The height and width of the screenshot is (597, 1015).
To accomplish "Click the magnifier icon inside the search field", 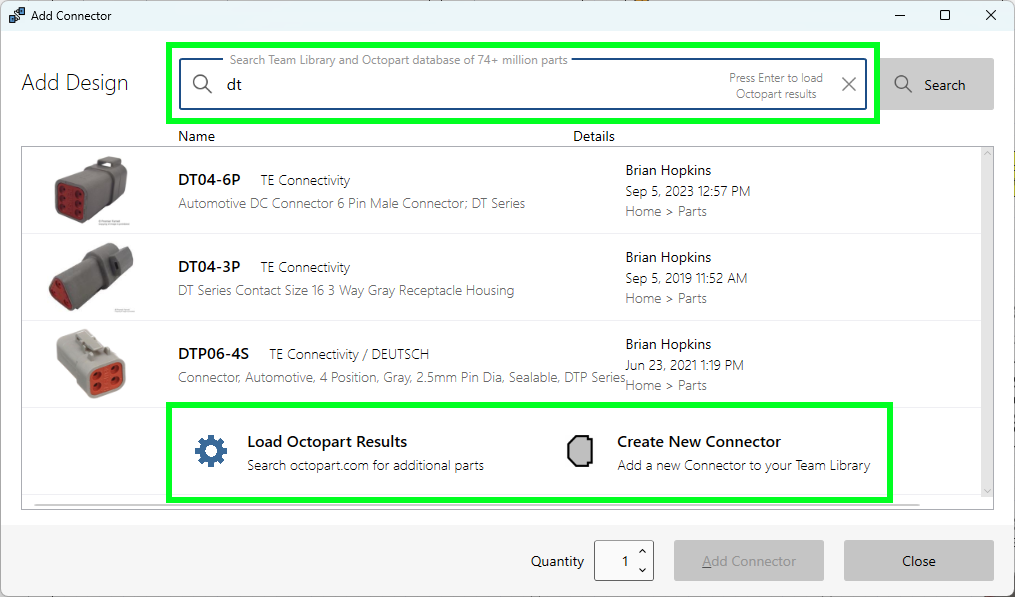I will [202, 84].
